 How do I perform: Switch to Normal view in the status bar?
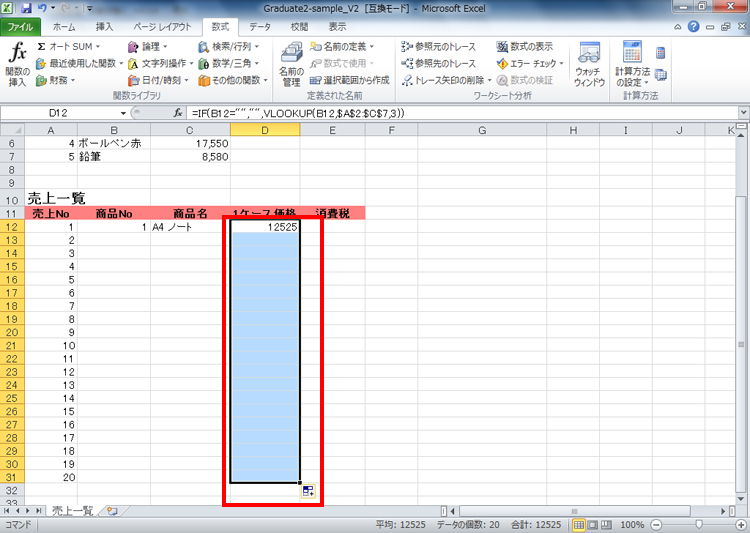click(579, 525)
